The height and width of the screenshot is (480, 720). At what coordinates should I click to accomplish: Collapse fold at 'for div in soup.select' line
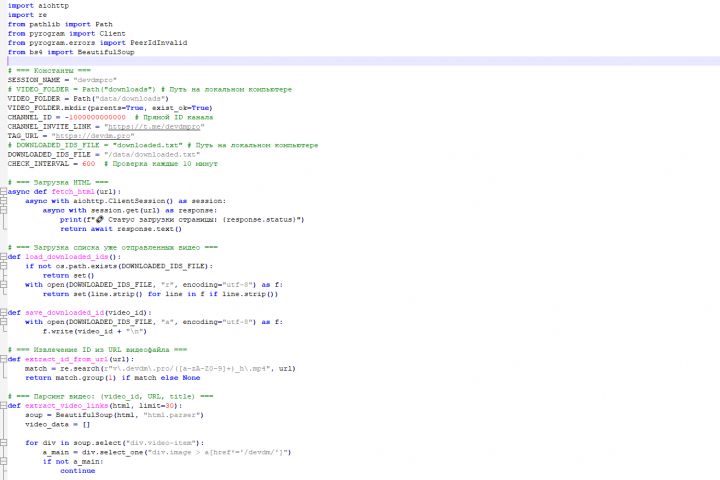click(x=4, y=443)
